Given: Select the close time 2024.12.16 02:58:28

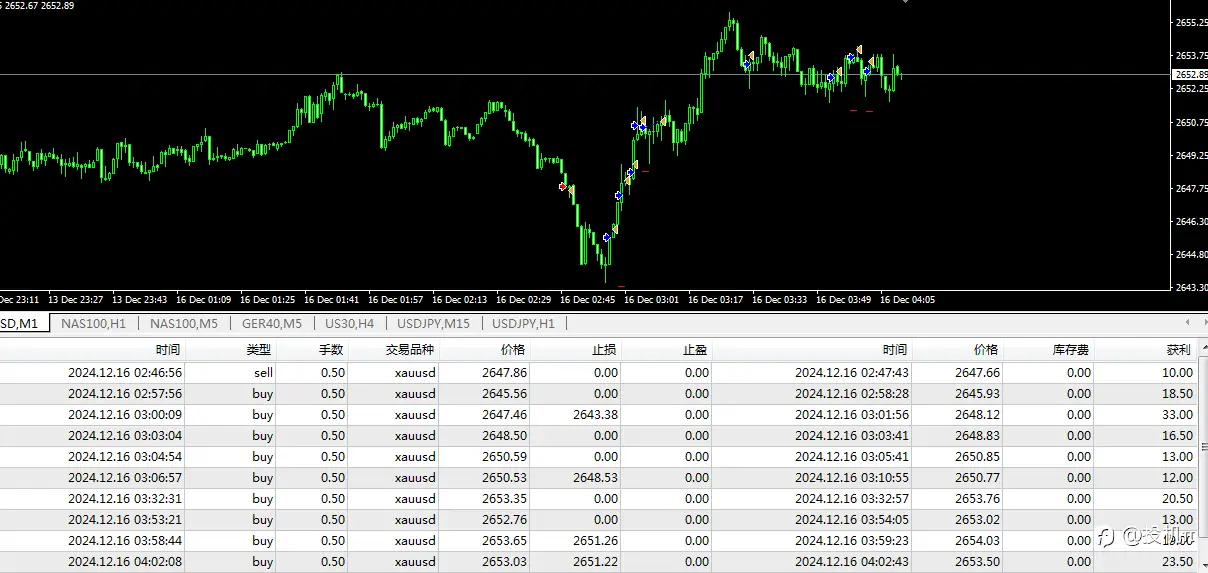Looking at the screenshot, I should click(x=852, y=393).
